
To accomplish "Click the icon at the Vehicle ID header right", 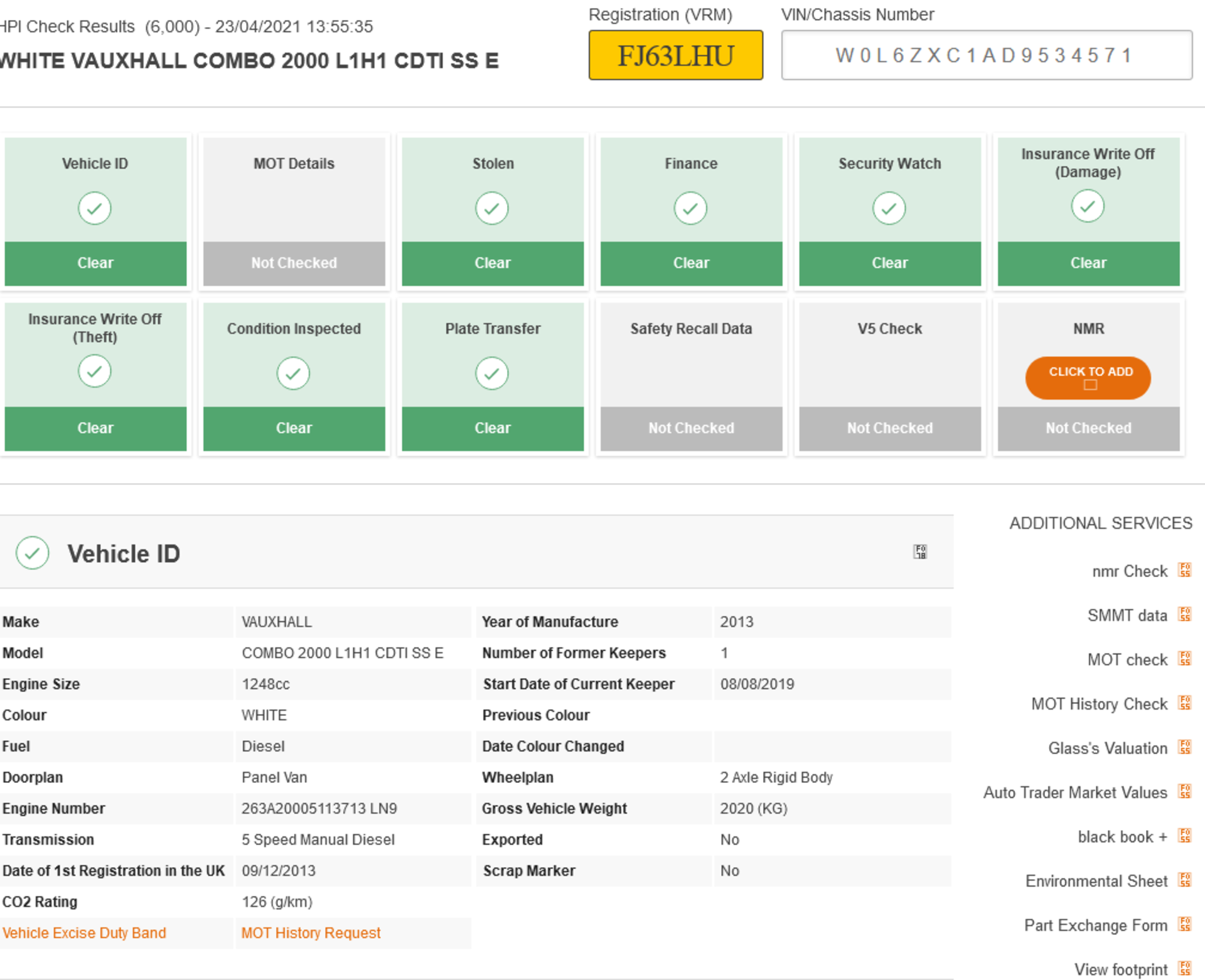I will [x=920, y=551].
